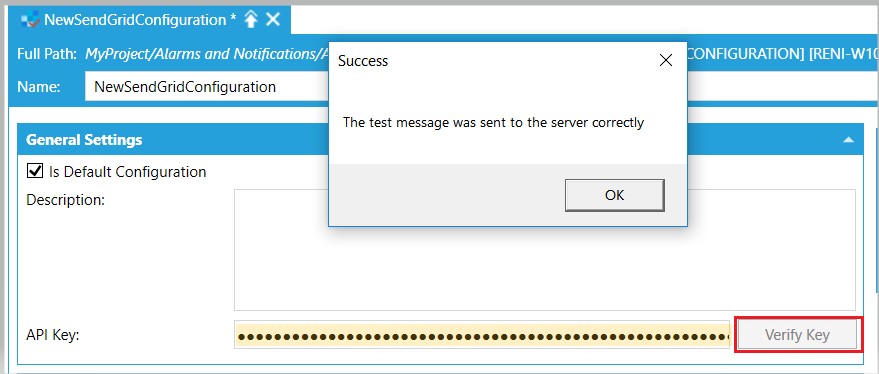This screenshot has width=879, height=374.
Task: Click inside the Name input field
Action: tap(206, 87)
